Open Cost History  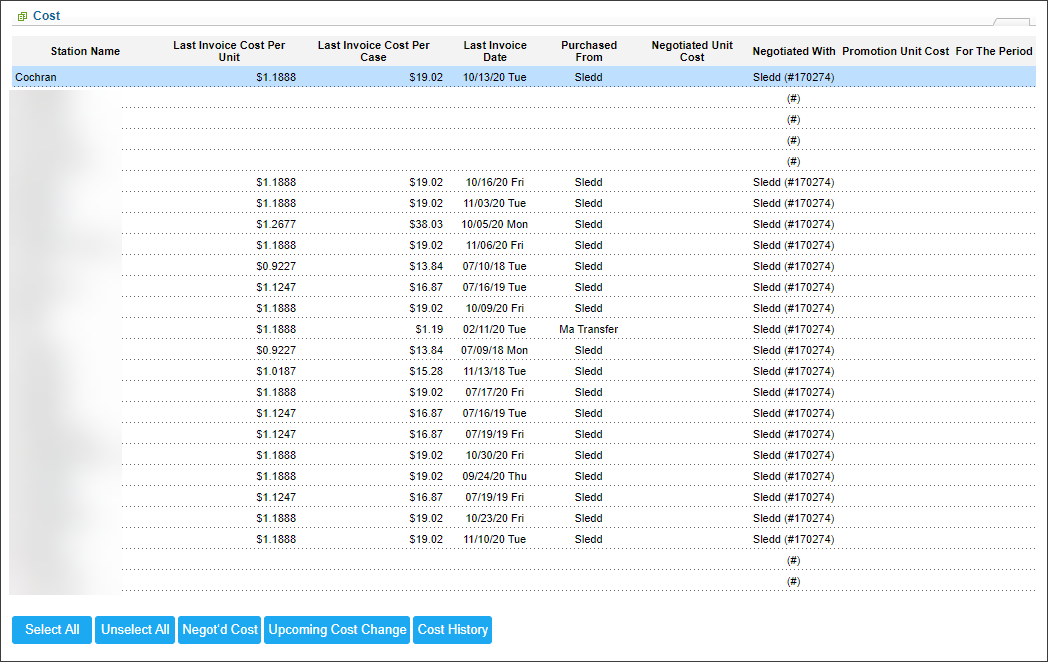452,630
